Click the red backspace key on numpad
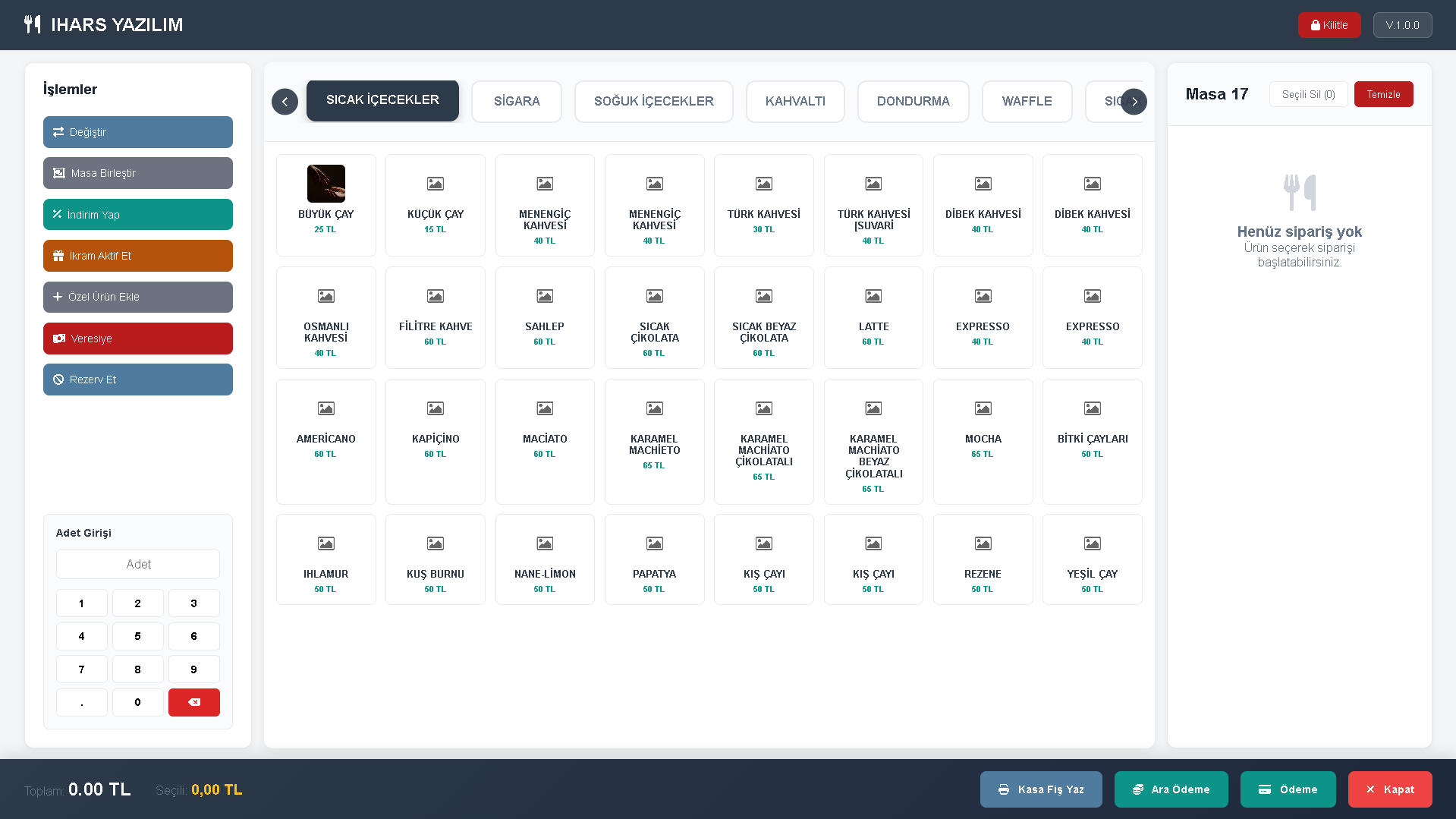Screen dimensions: 1456x819 click(193, 702)
